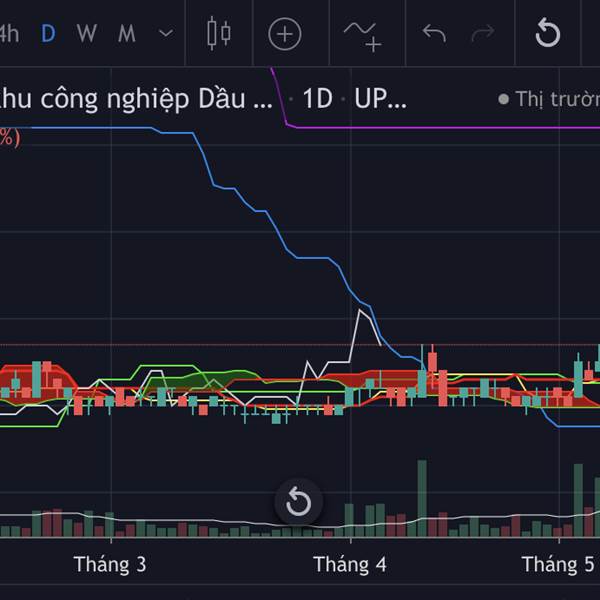Click the 'UP...' exchange label
The height and width of the screenshot is (600, 600).
(x=380, y=99)
